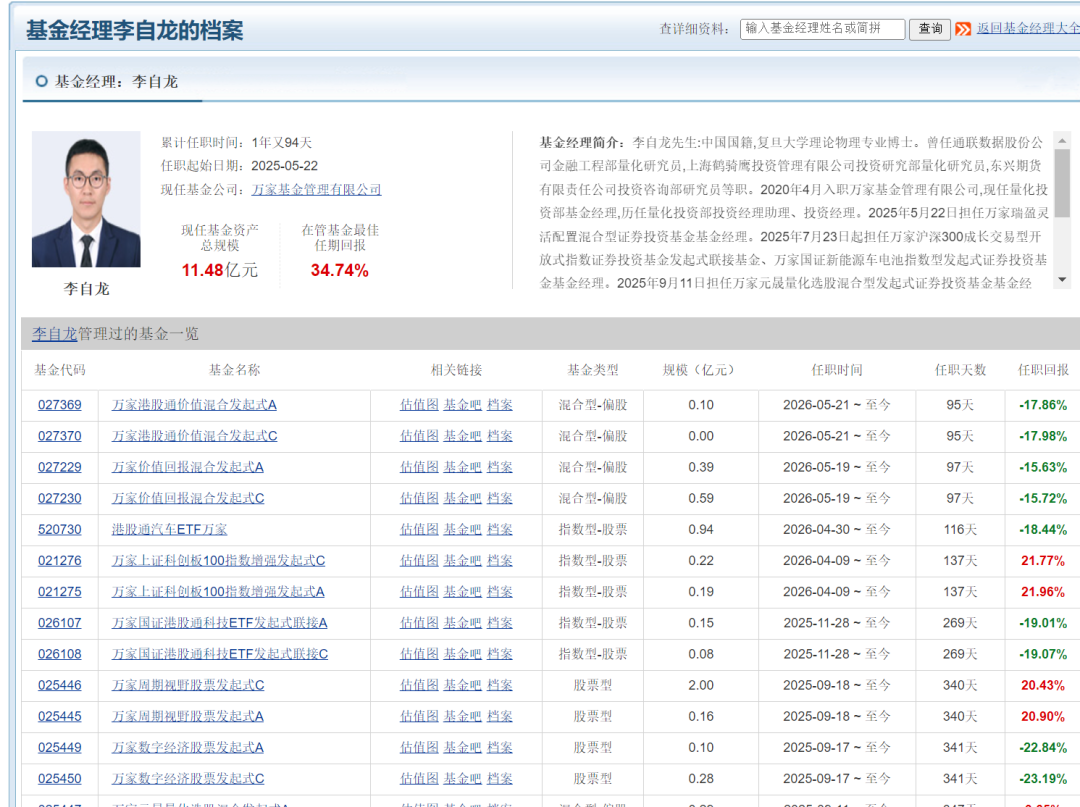The image size is (1080, 807).
Task: Click scroll-up arrow in manager bio box
Action: coord(1062,140)
